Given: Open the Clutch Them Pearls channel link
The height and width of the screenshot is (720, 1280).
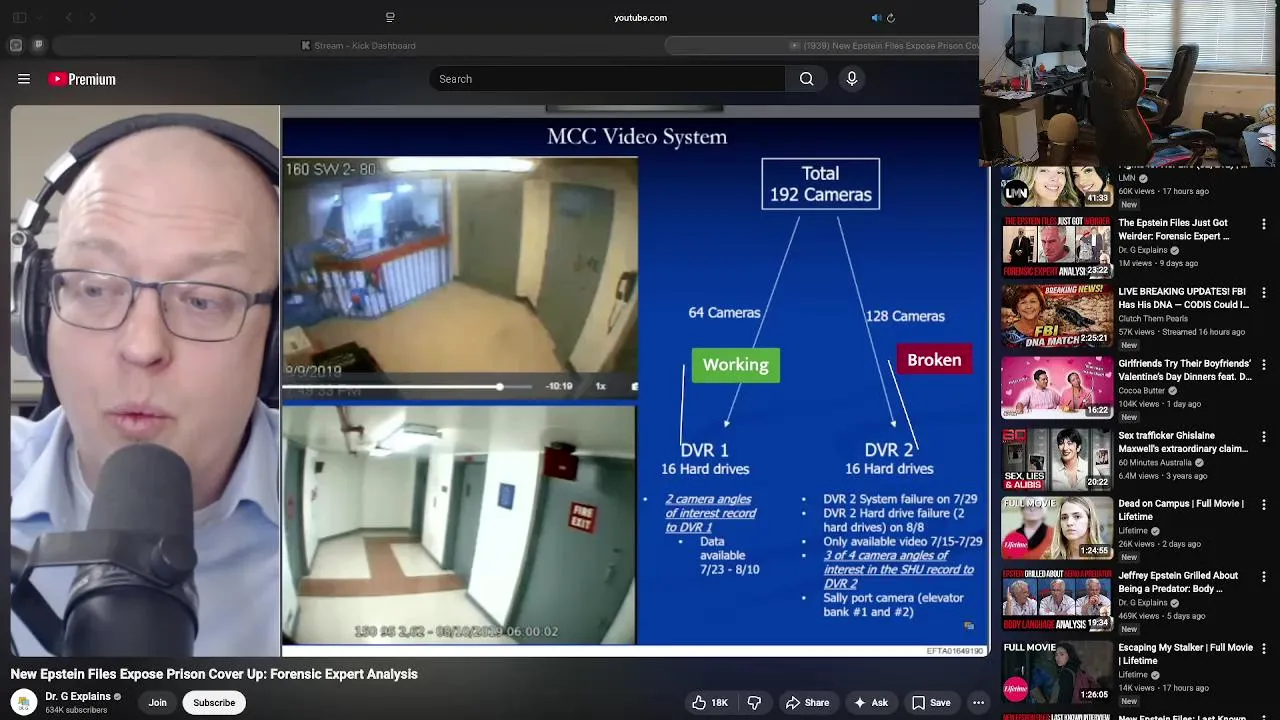Looking at the screenshot, I should pyautogui.click(x=1153, y=319).
